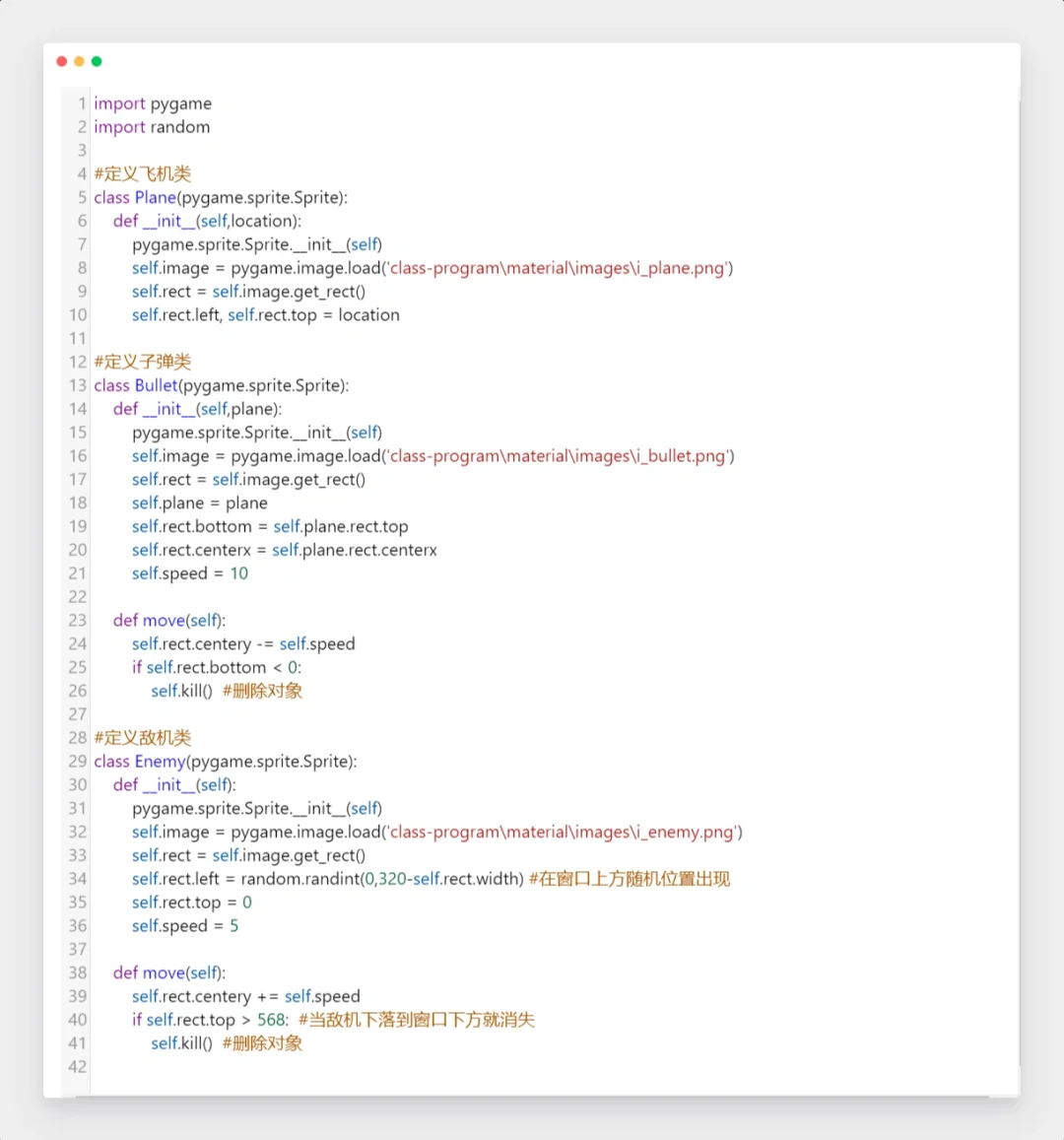Click 'self.rect.centery -= self.speed' line

tap(243, 644)
